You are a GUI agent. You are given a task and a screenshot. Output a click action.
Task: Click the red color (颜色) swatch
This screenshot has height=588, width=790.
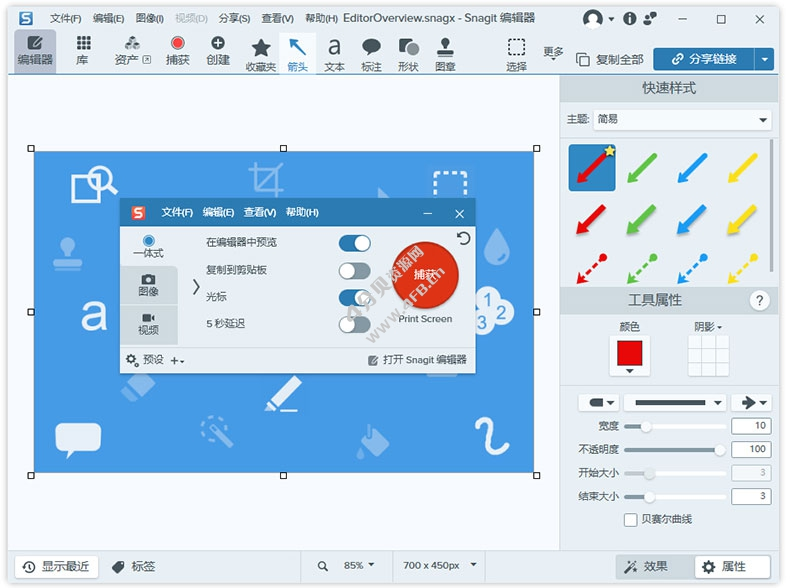pos(629,355)
